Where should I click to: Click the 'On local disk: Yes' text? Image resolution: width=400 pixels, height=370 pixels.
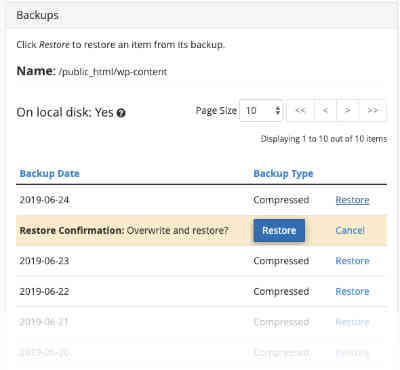(x=65, y=113)
